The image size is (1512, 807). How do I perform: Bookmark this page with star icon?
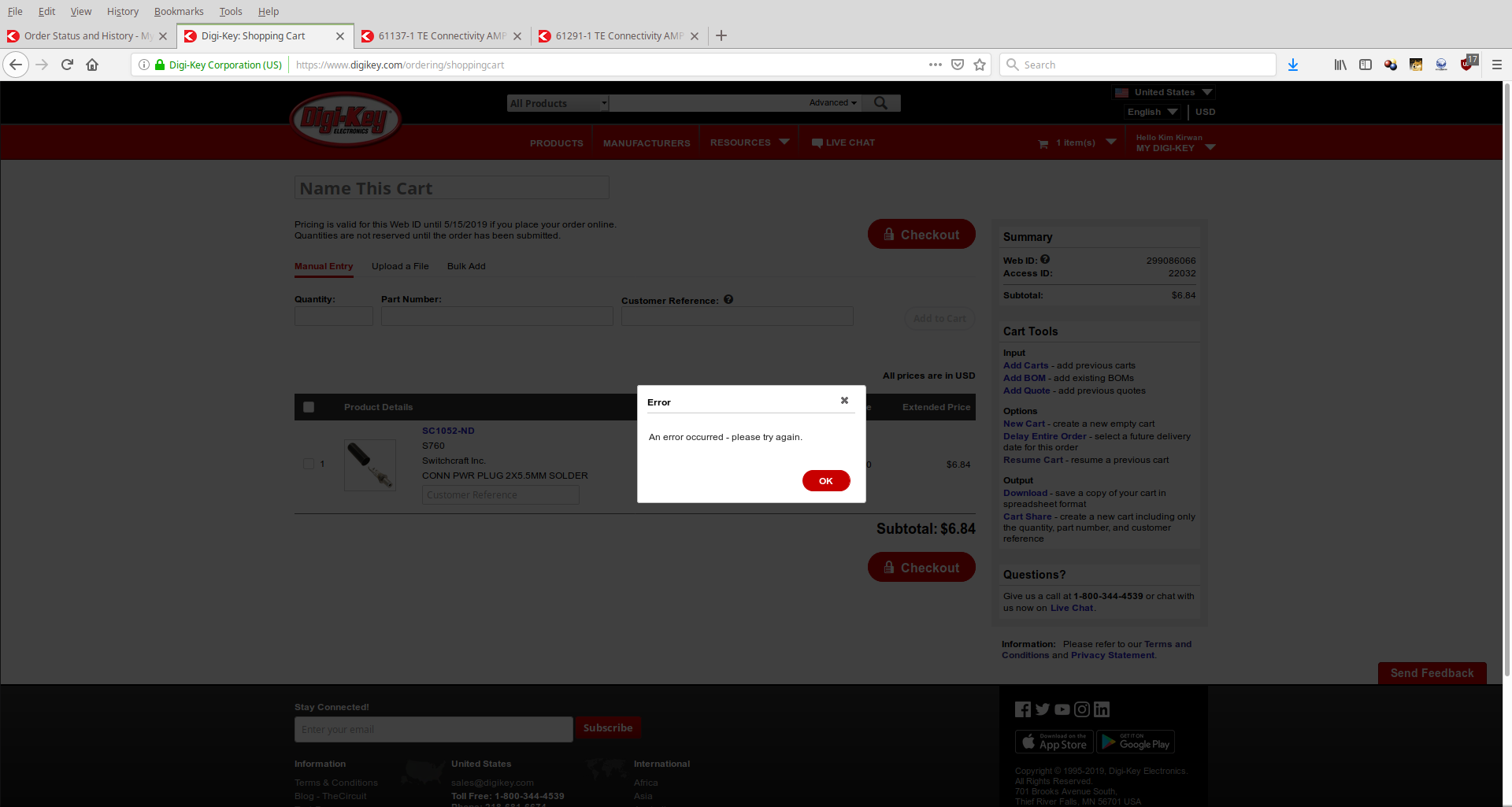point(980,65)
